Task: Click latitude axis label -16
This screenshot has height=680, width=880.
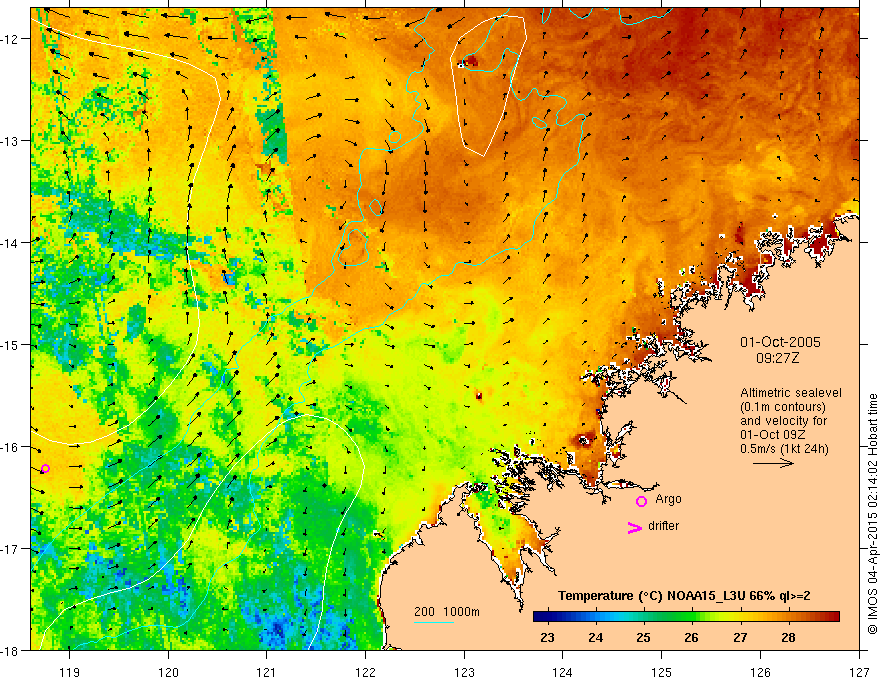Action: coord(12,447)
